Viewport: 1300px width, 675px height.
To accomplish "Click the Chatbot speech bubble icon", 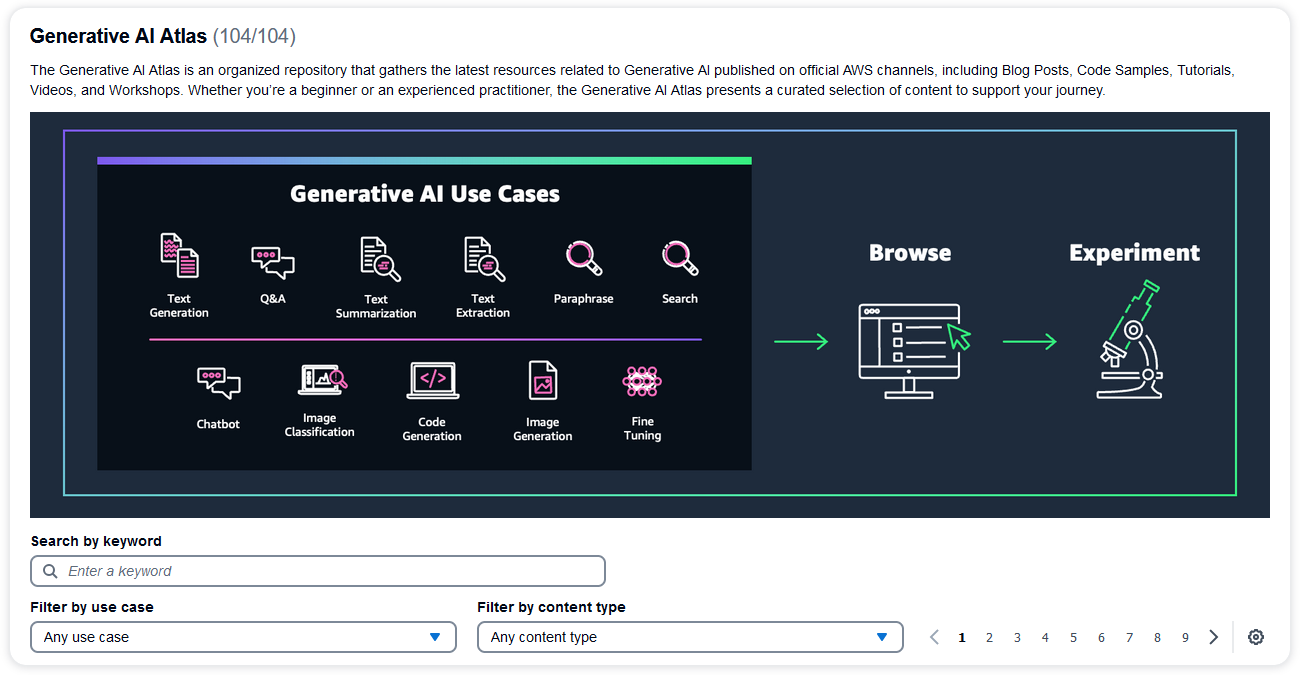I will pos(218,383).
